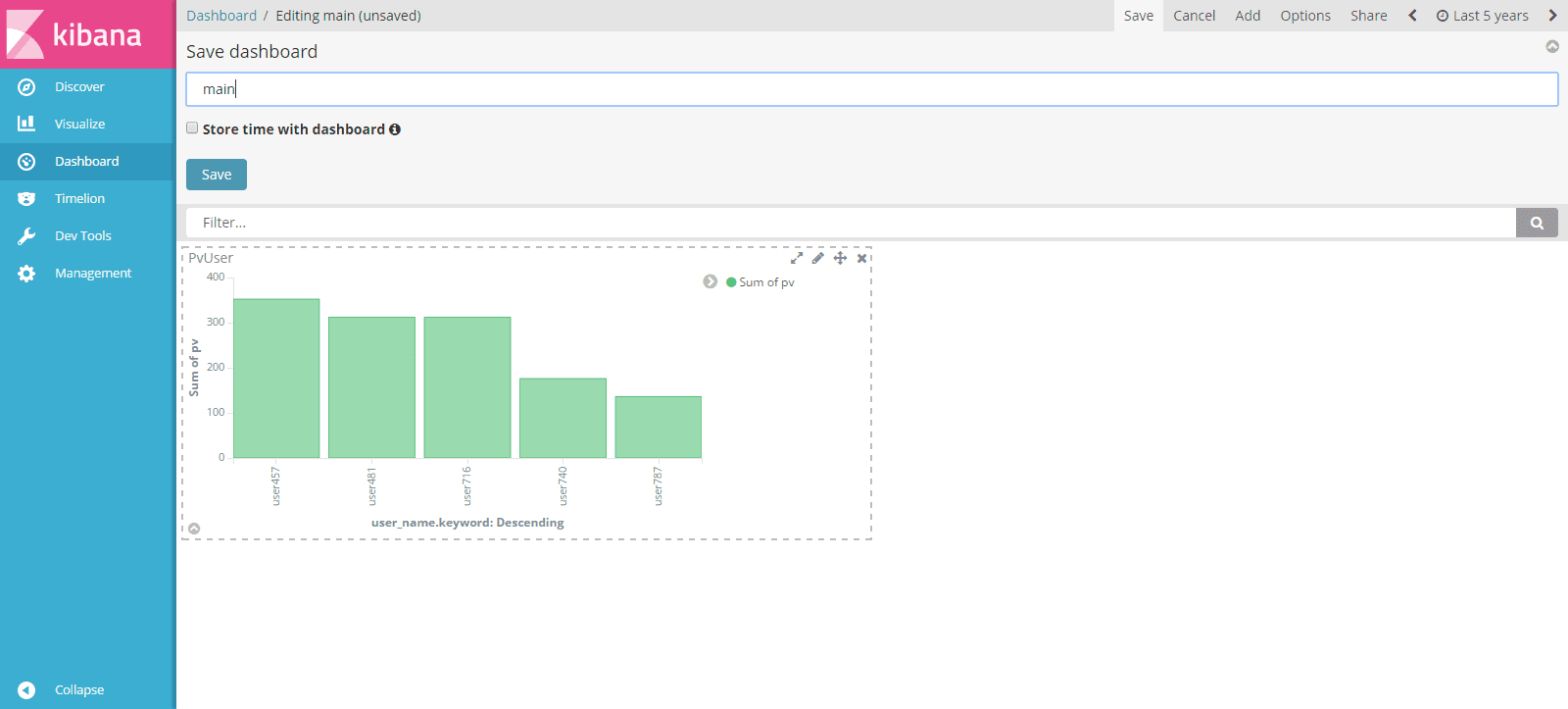
Task: Toggle the chart legend arrow
Action: tap(710, 281)
